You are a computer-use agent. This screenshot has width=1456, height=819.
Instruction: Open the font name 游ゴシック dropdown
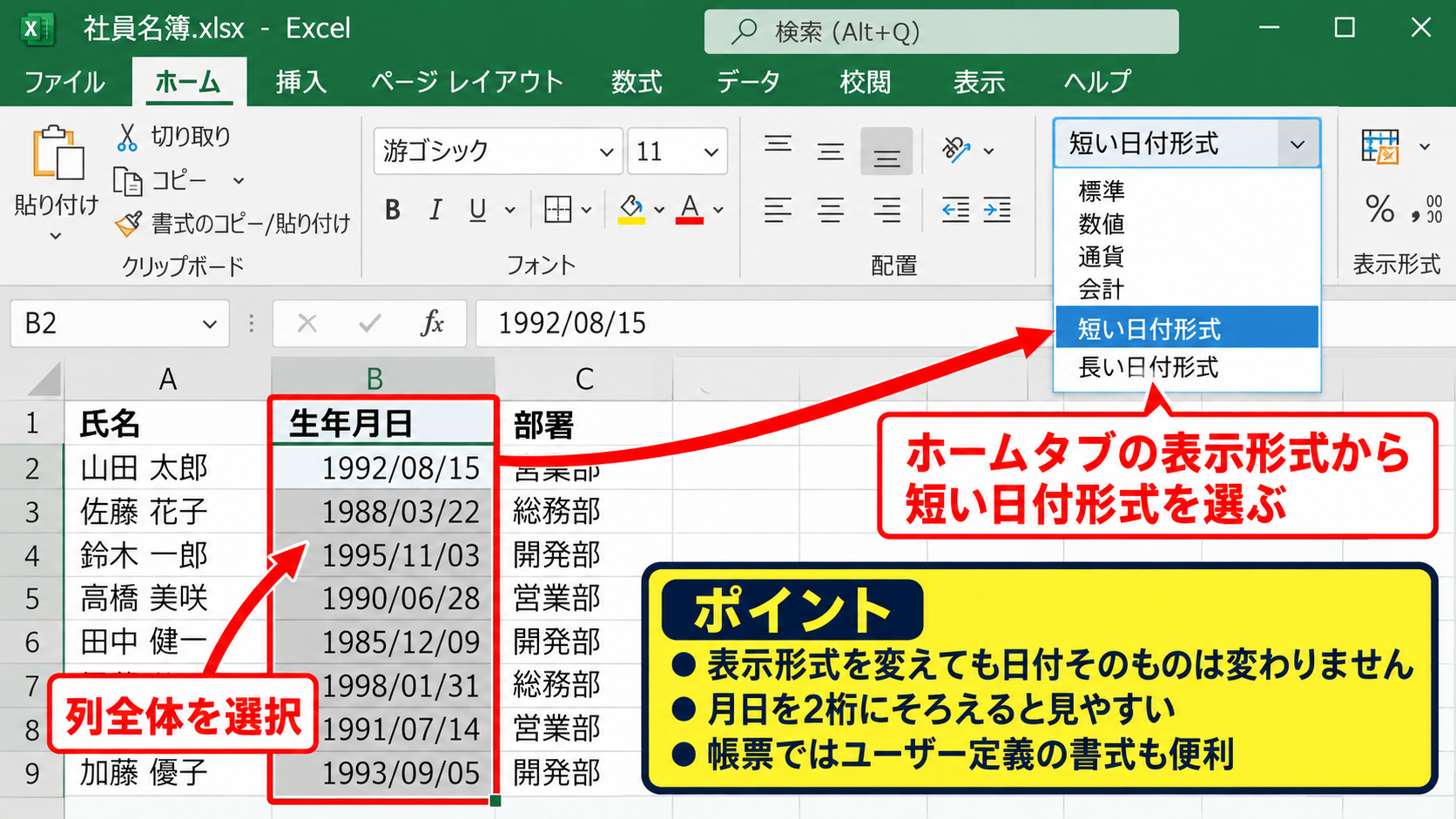tap(606, 152)
